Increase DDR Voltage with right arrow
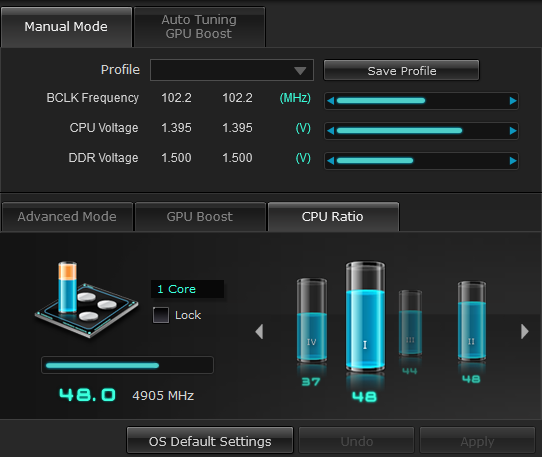Image resolution: width=542 pixels, height=457 pixels. click(x=513, y=161)
